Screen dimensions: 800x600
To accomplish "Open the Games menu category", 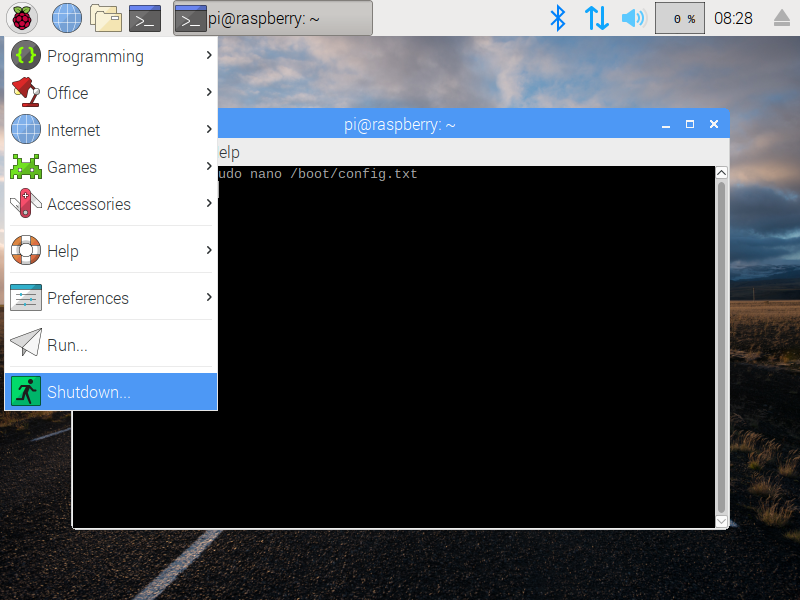I will pos(111,167).
